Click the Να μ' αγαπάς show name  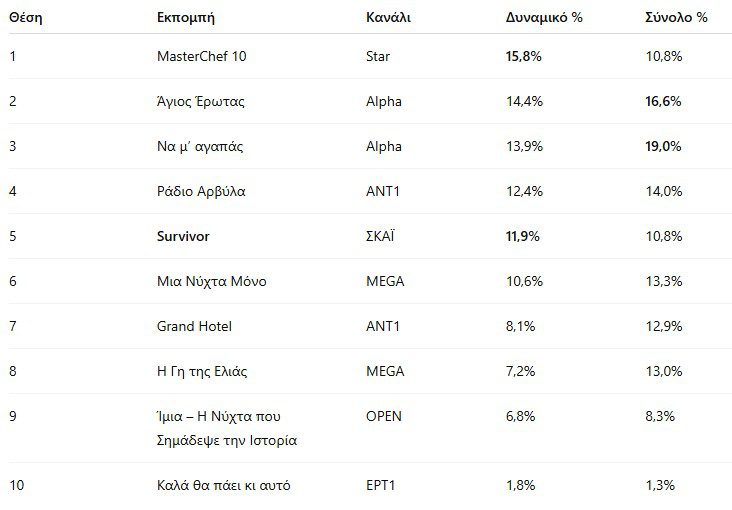[200, 146]
